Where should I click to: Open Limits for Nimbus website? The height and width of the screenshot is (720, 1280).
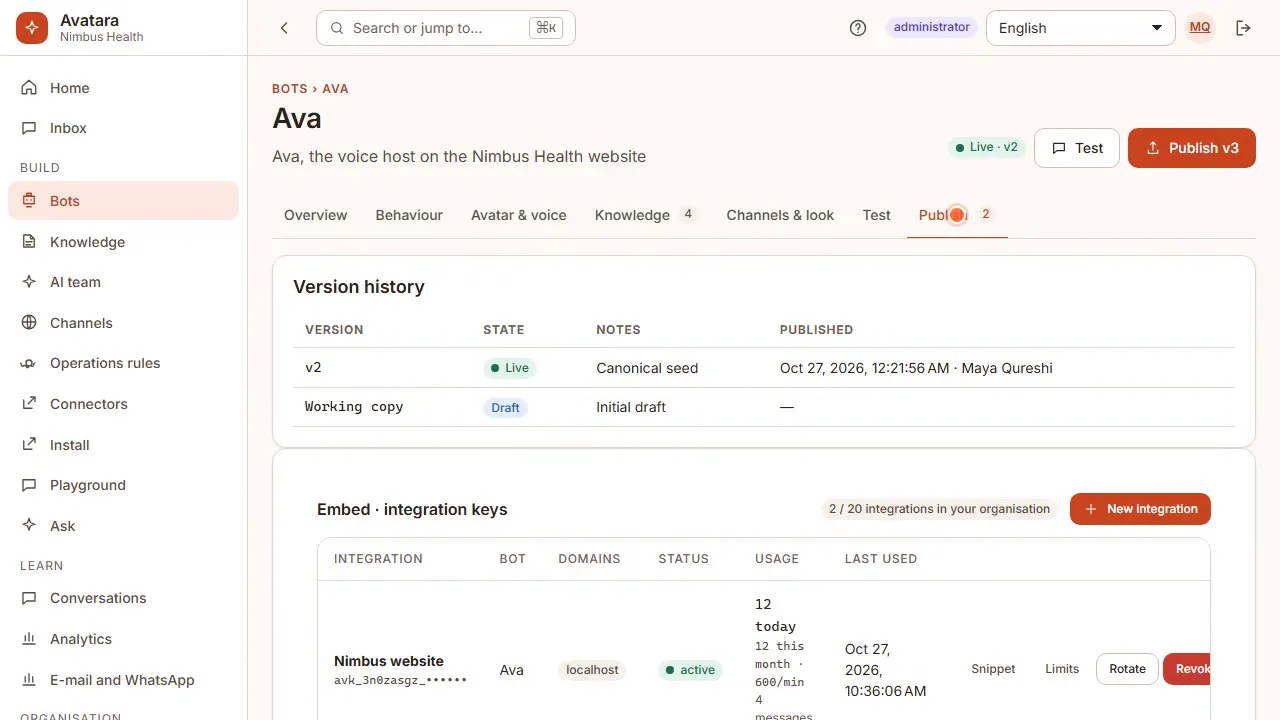pyautogui.click(x=1062, y=669)
